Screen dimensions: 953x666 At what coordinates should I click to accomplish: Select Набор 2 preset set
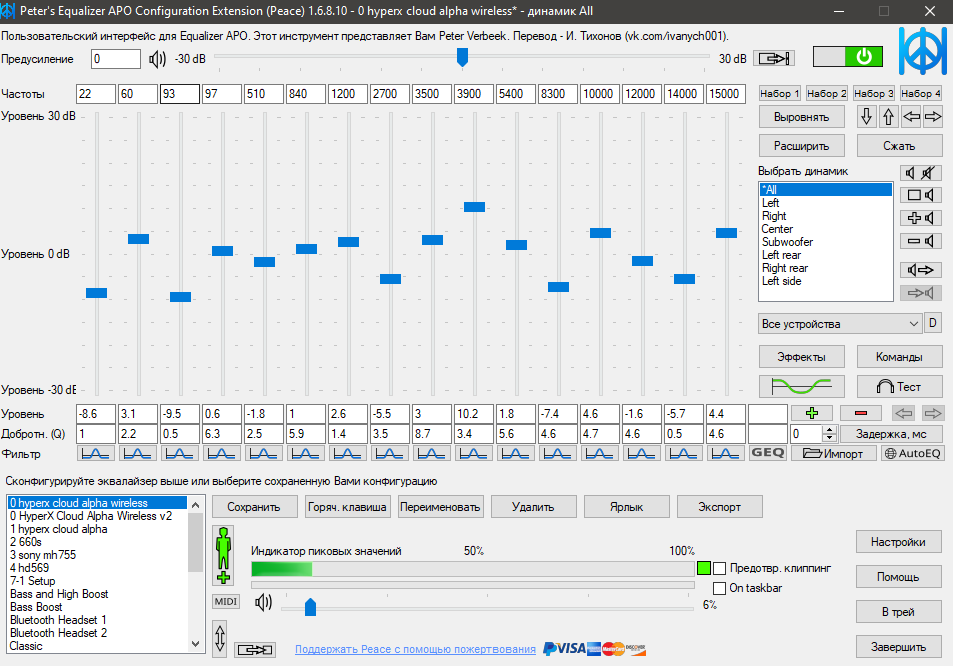[x=827, y=93]
